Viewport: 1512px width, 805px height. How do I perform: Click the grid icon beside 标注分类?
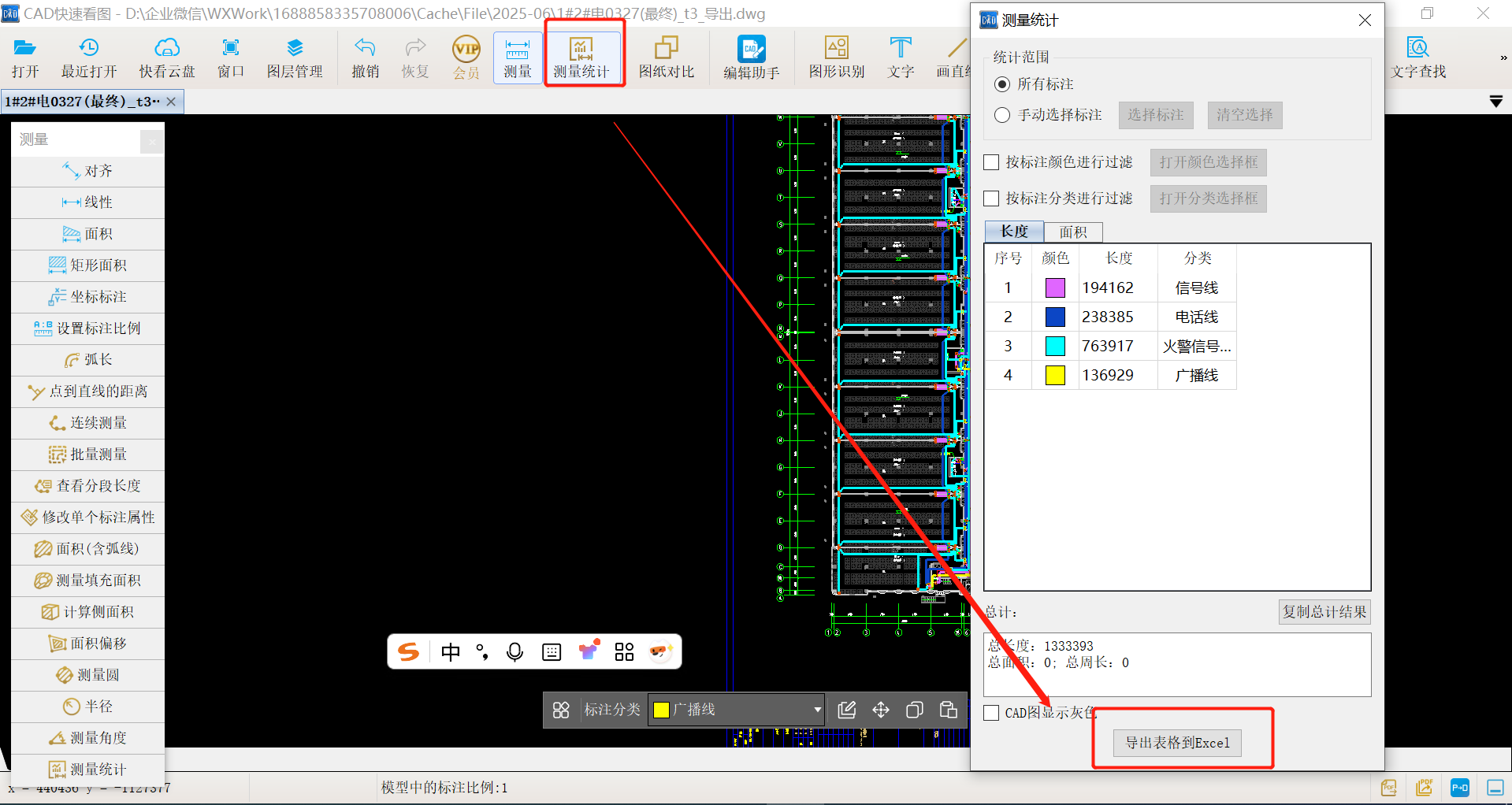(x=561, y=710)
